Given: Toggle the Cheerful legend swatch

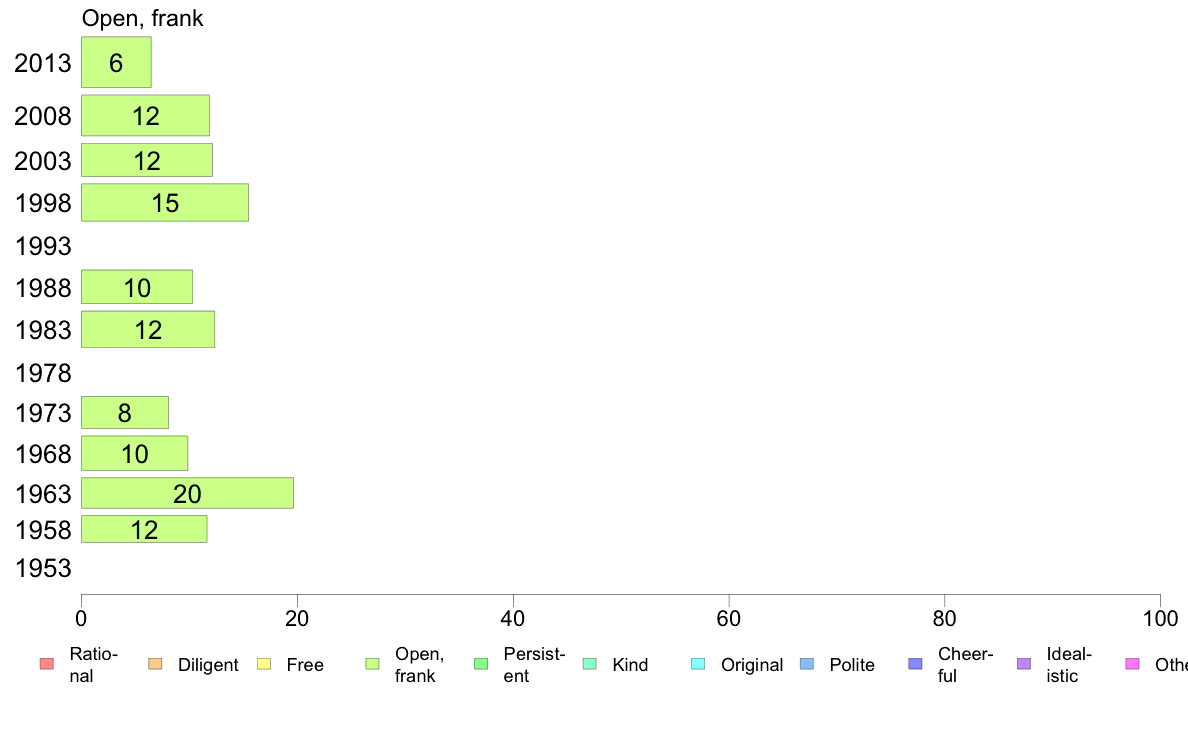Looking at the screenshot, I should click(x=915, y=664).
